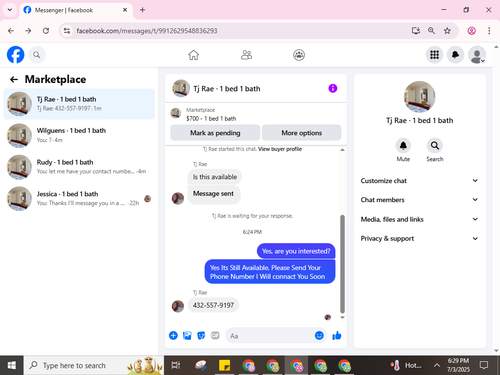Mute the Tj Rae conversation
This screenshot has height=375, width=500.
[x=403, y=146]
